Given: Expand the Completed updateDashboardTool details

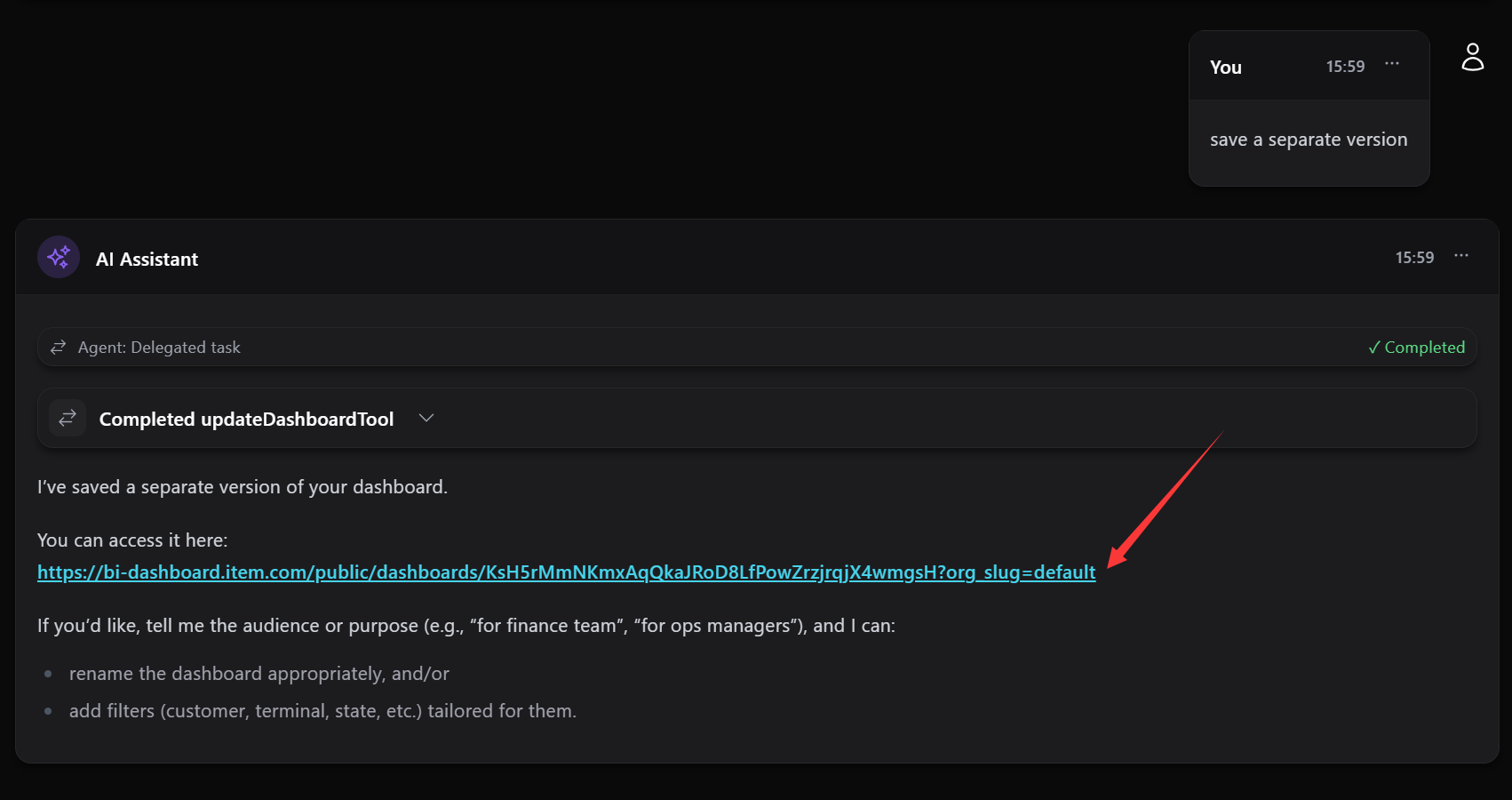Looking at the screenshot, I should 426,417.
